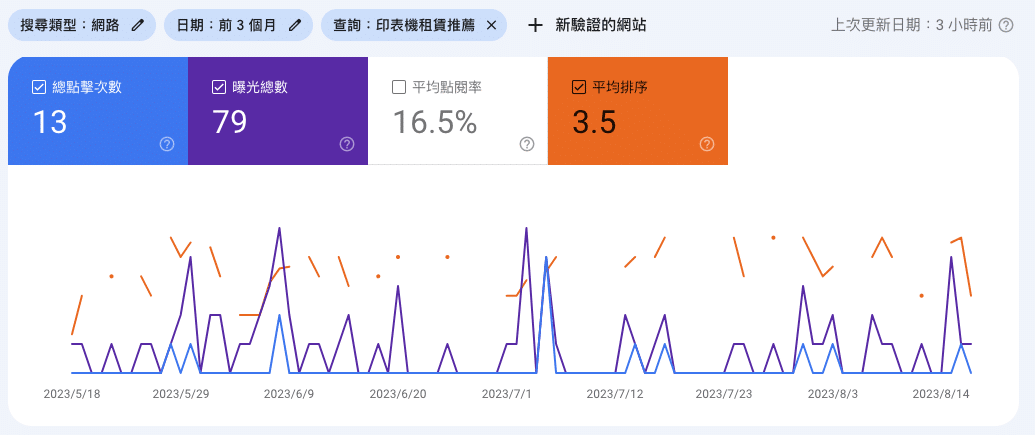The image size is (1035, 435).
Task: Open help icon next to 上次更新日期
Action: tap(1006, 25)
